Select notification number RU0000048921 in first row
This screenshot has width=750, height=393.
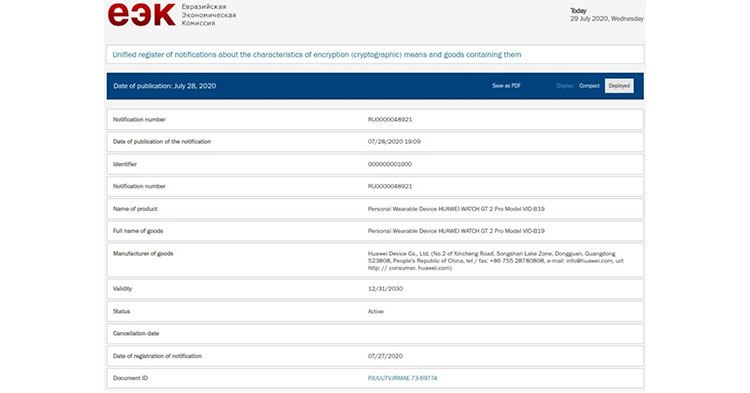click(390, 120)
